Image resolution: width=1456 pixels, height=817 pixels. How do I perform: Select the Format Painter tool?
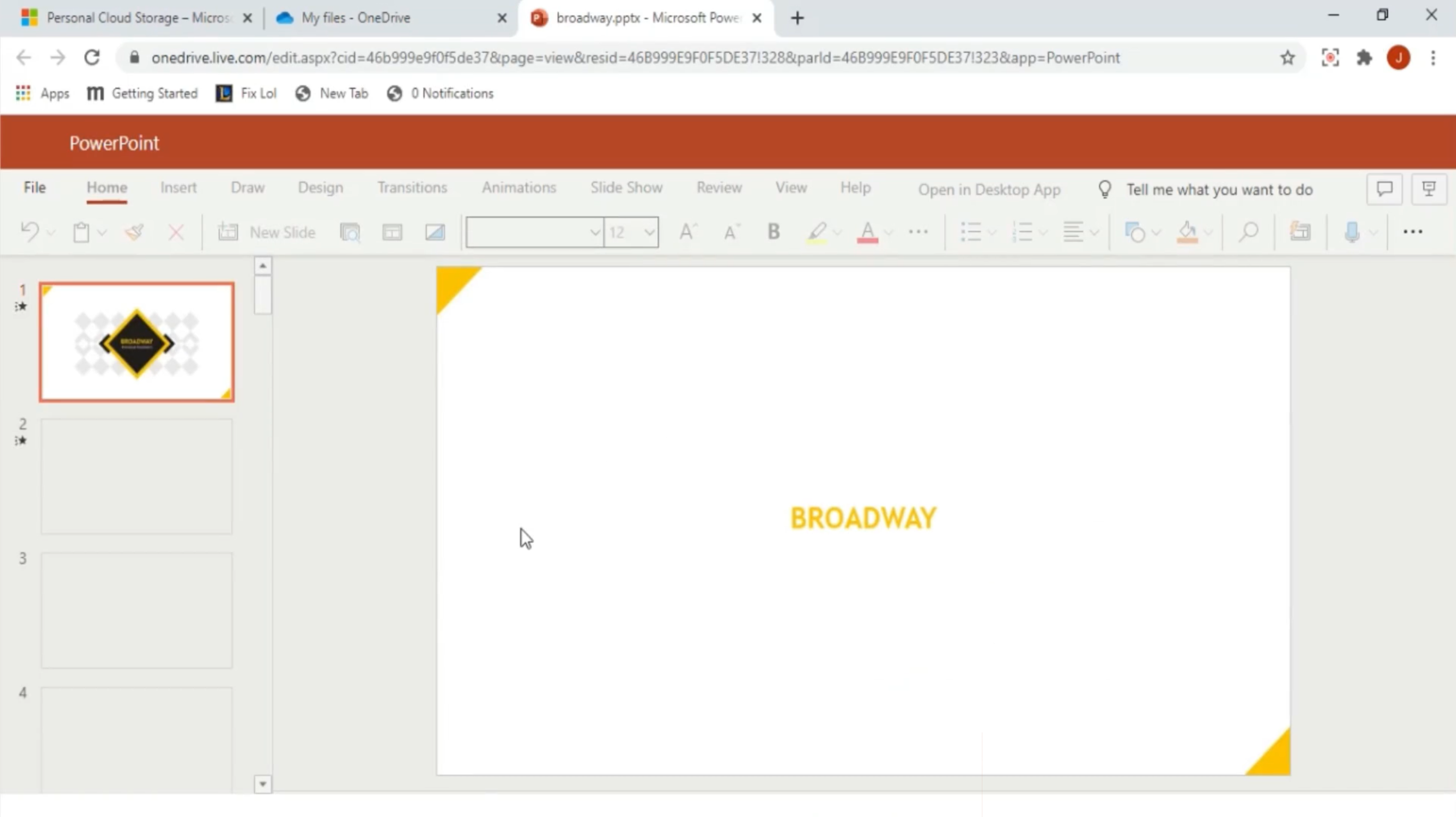pos(135,232)
